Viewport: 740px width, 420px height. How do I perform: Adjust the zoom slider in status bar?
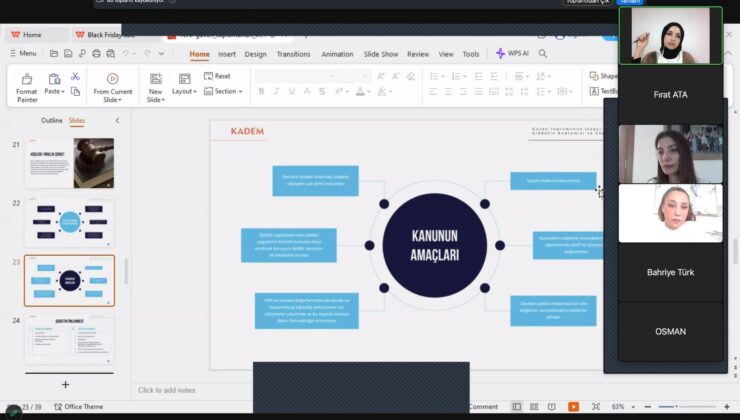[x=675, y=407]
